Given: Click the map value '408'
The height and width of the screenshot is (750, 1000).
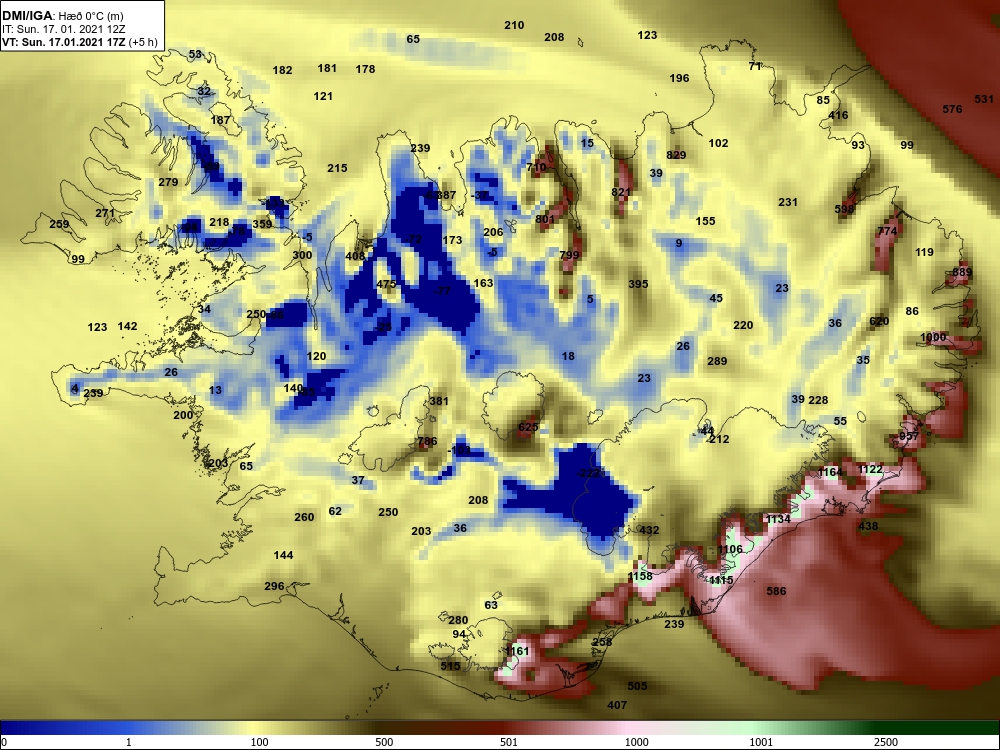Looking at the screenshot, I should [355, 256].
